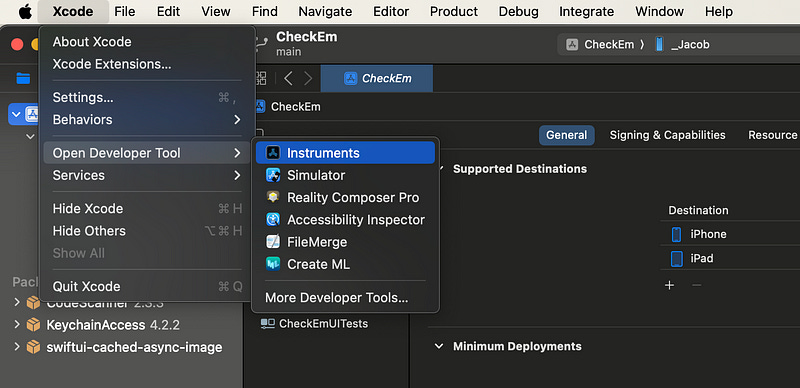Select the iPad destination row

730,258
